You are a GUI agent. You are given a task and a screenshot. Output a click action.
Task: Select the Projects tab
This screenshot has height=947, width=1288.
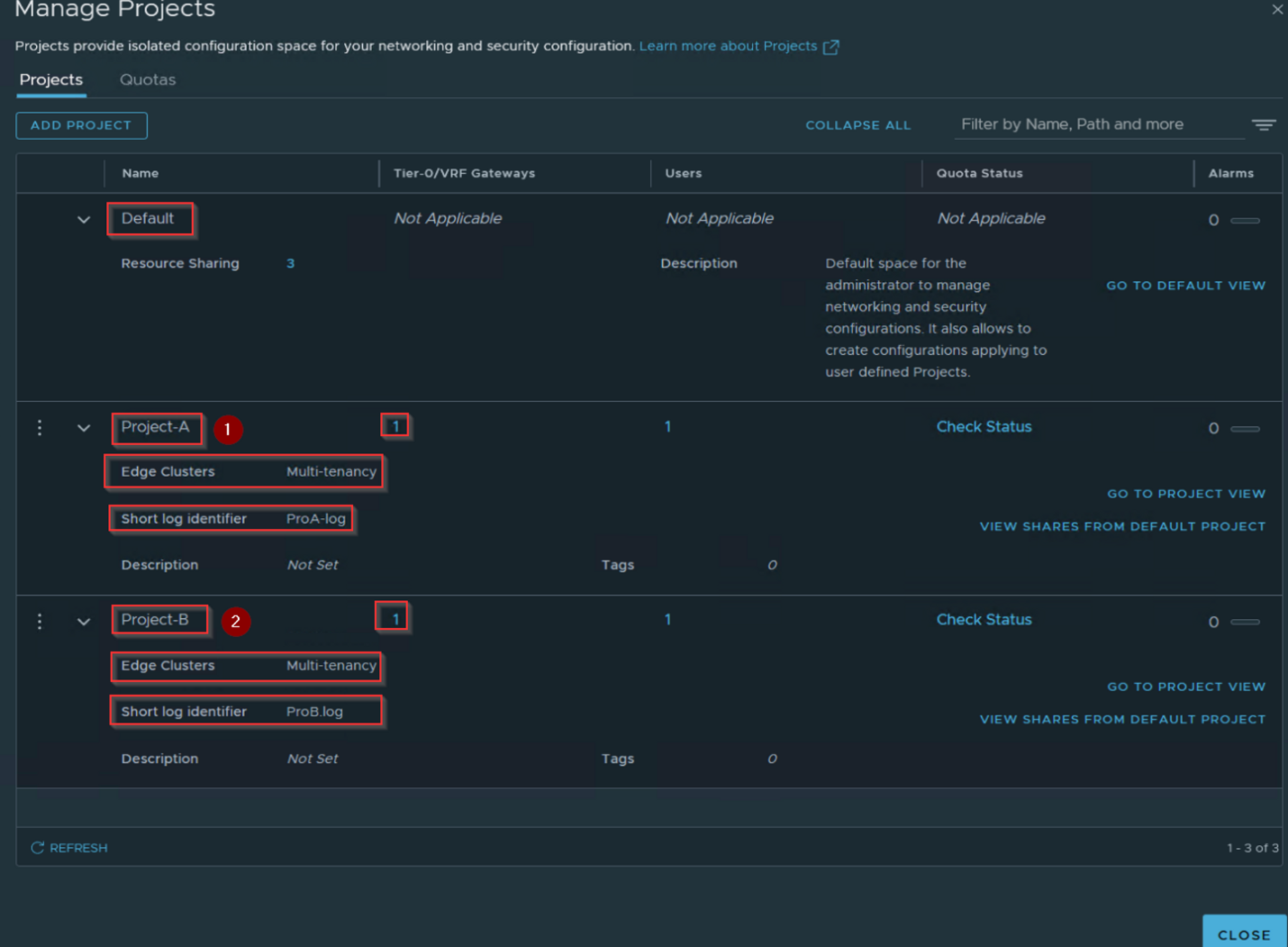coord(51,80)
